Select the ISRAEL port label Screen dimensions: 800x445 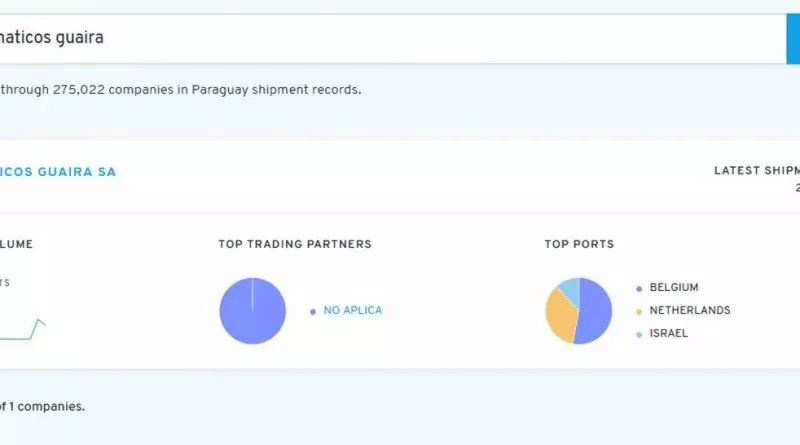pos(669,333)
